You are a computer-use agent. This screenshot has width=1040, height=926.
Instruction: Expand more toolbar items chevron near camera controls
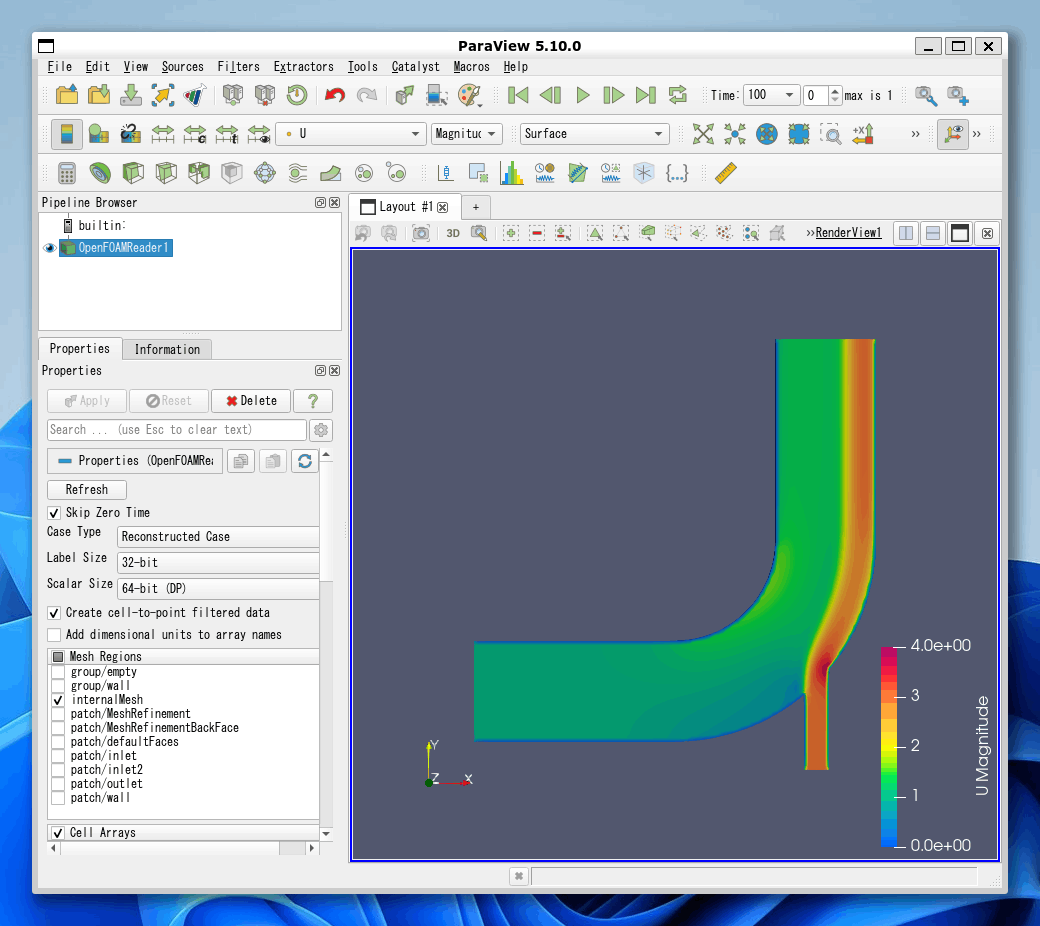(915, 134)
